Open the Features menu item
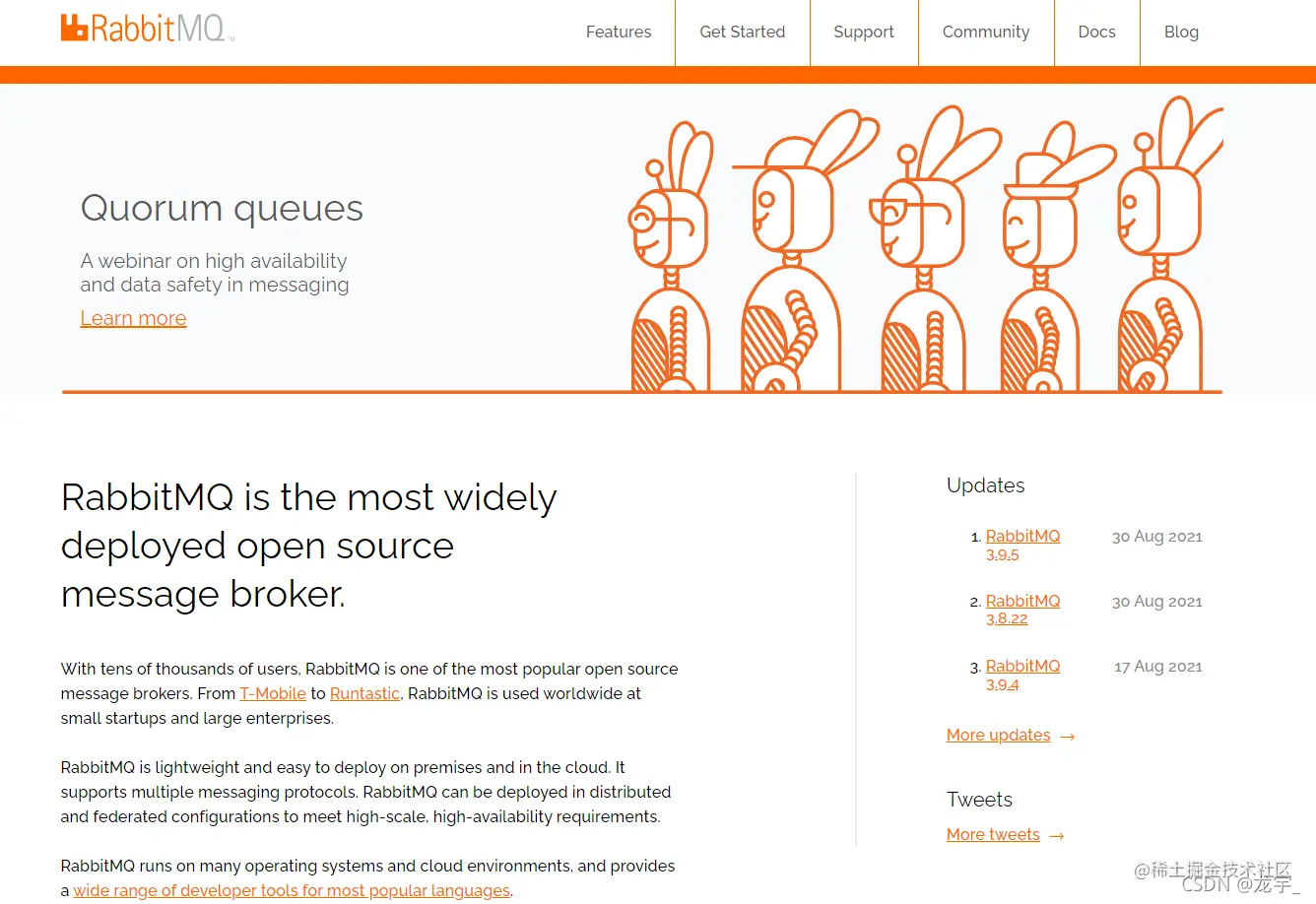The image size is (1316, 904). (619, 32)
